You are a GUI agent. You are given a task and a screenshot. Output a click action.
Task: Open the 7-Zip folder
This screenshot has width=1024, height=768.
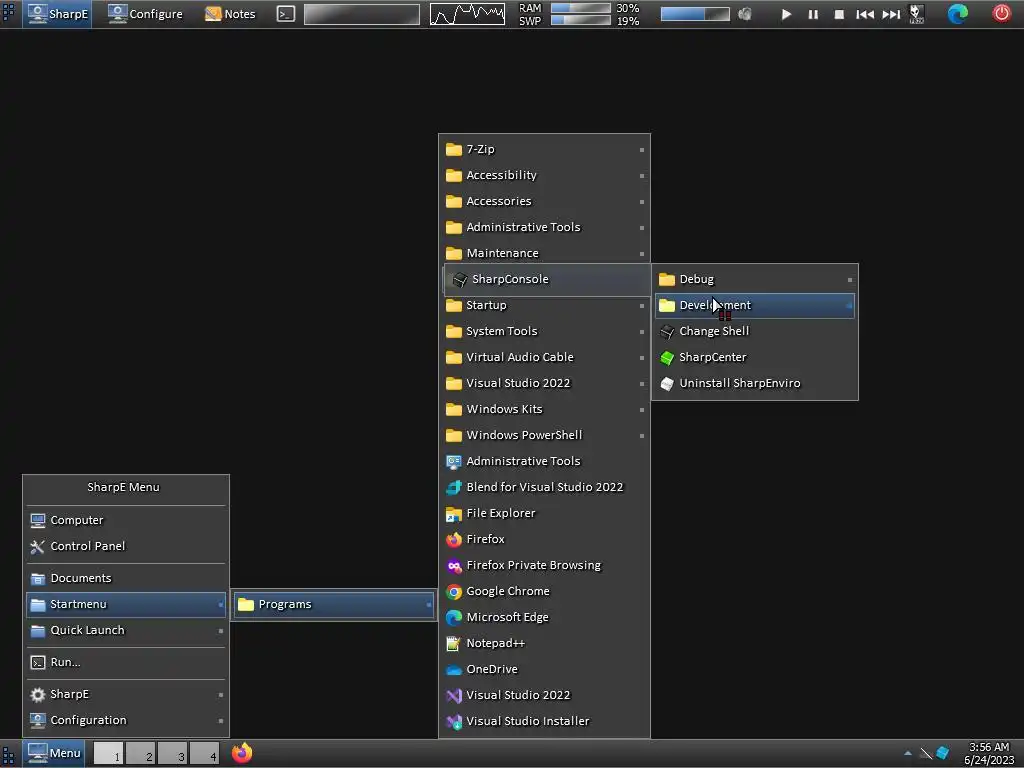[x=545, y=149]
